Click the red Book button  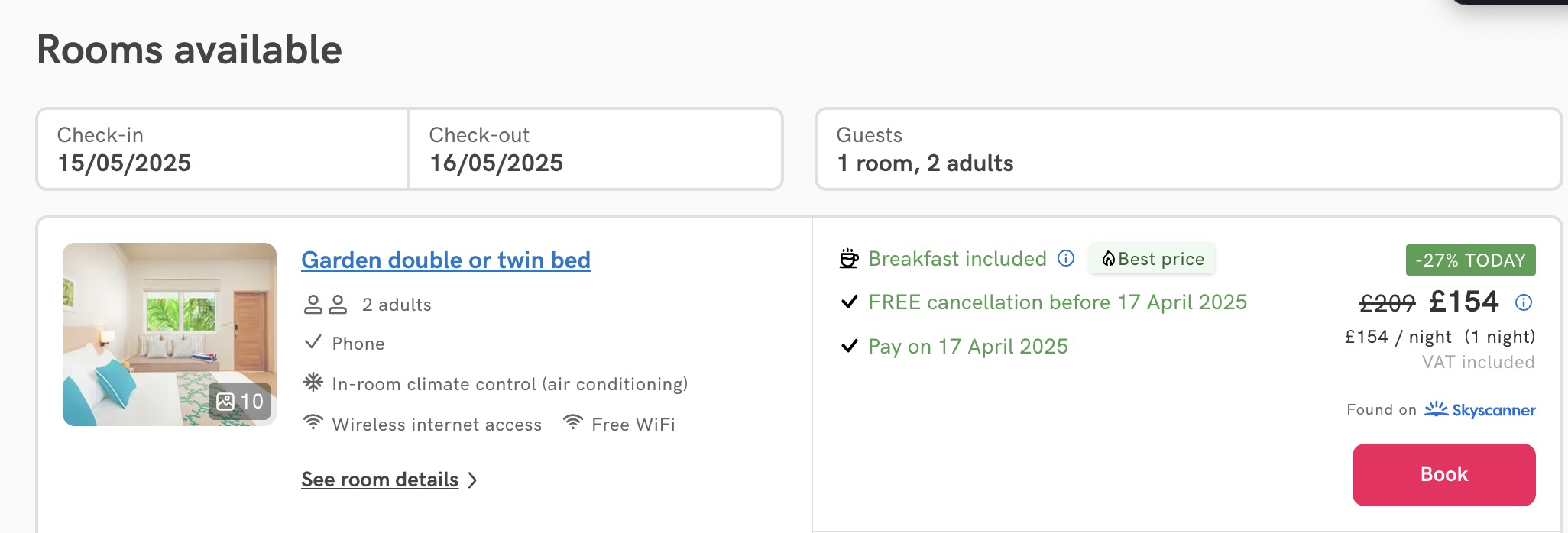(1443, 474)
